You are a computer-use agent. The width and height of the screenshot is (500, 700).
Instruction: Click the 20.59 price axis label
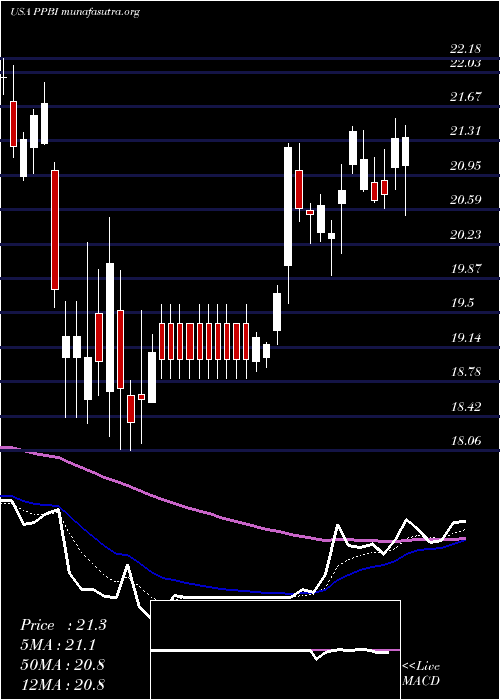[x=466, y=200]
